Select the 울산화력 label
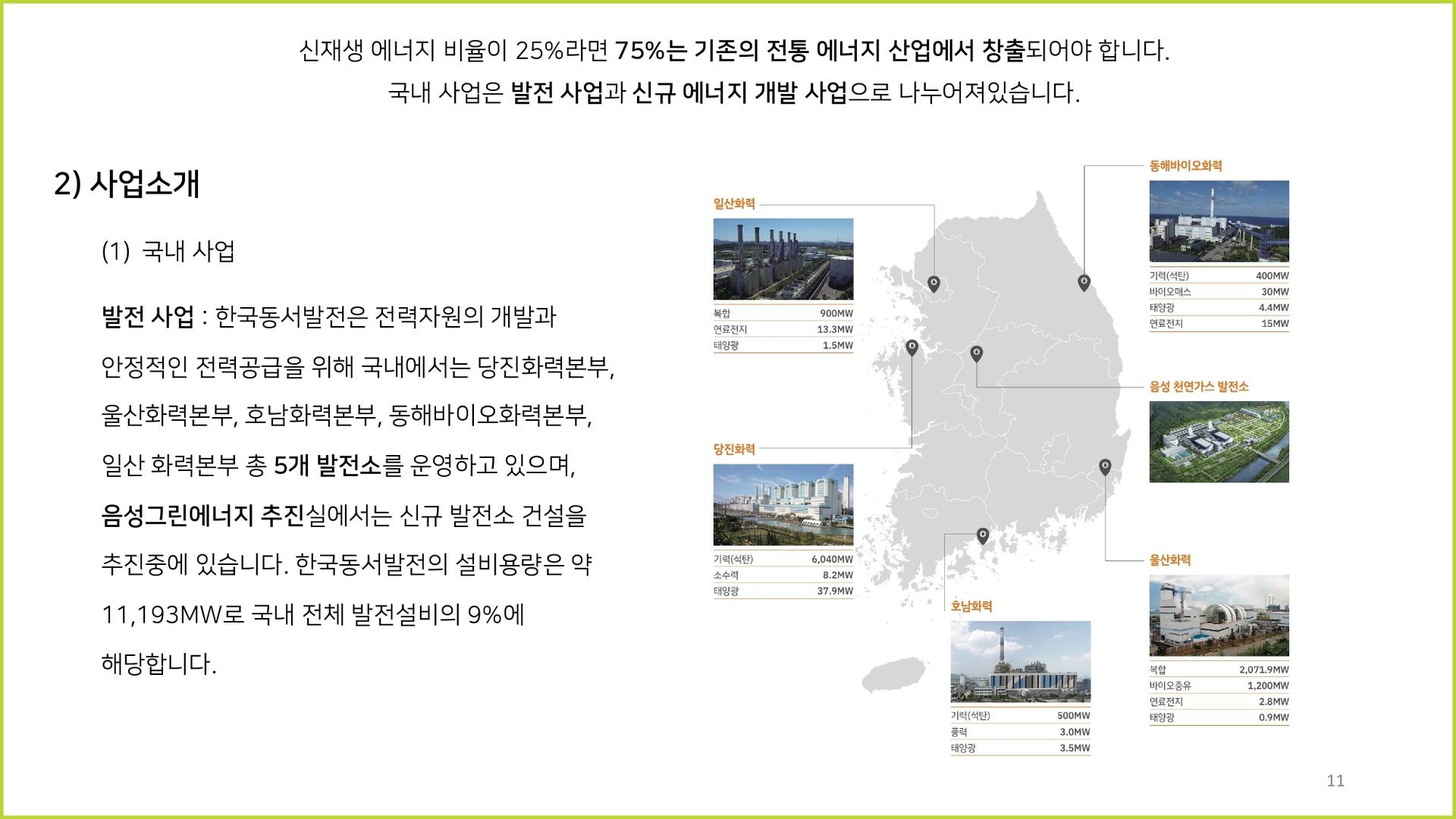Image resolution: width=1456 pixels, height=819 pixels. 1170,560
